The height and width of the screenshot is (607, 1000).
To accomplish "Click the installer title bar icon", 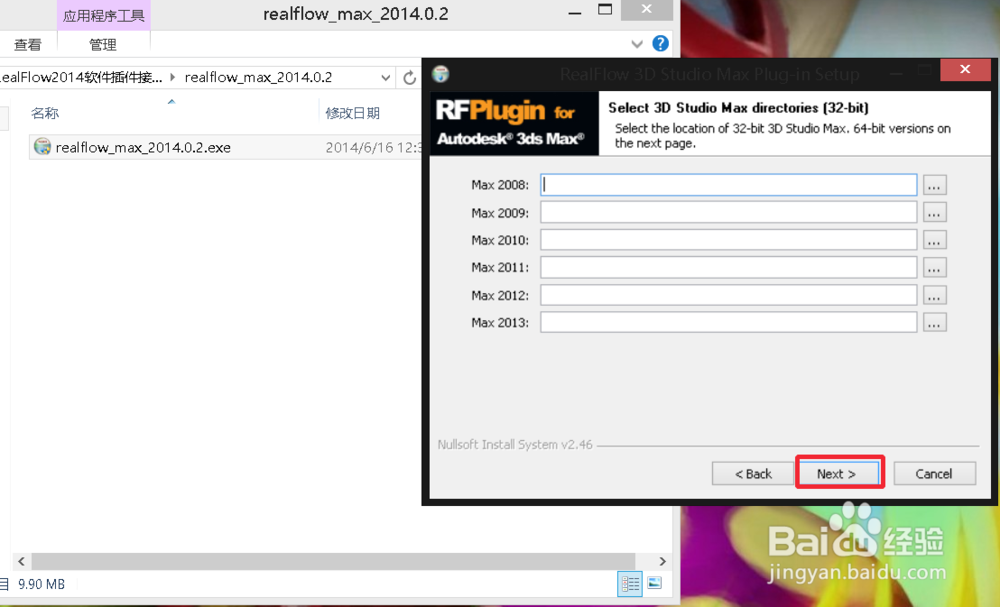I will coord(441,74).
